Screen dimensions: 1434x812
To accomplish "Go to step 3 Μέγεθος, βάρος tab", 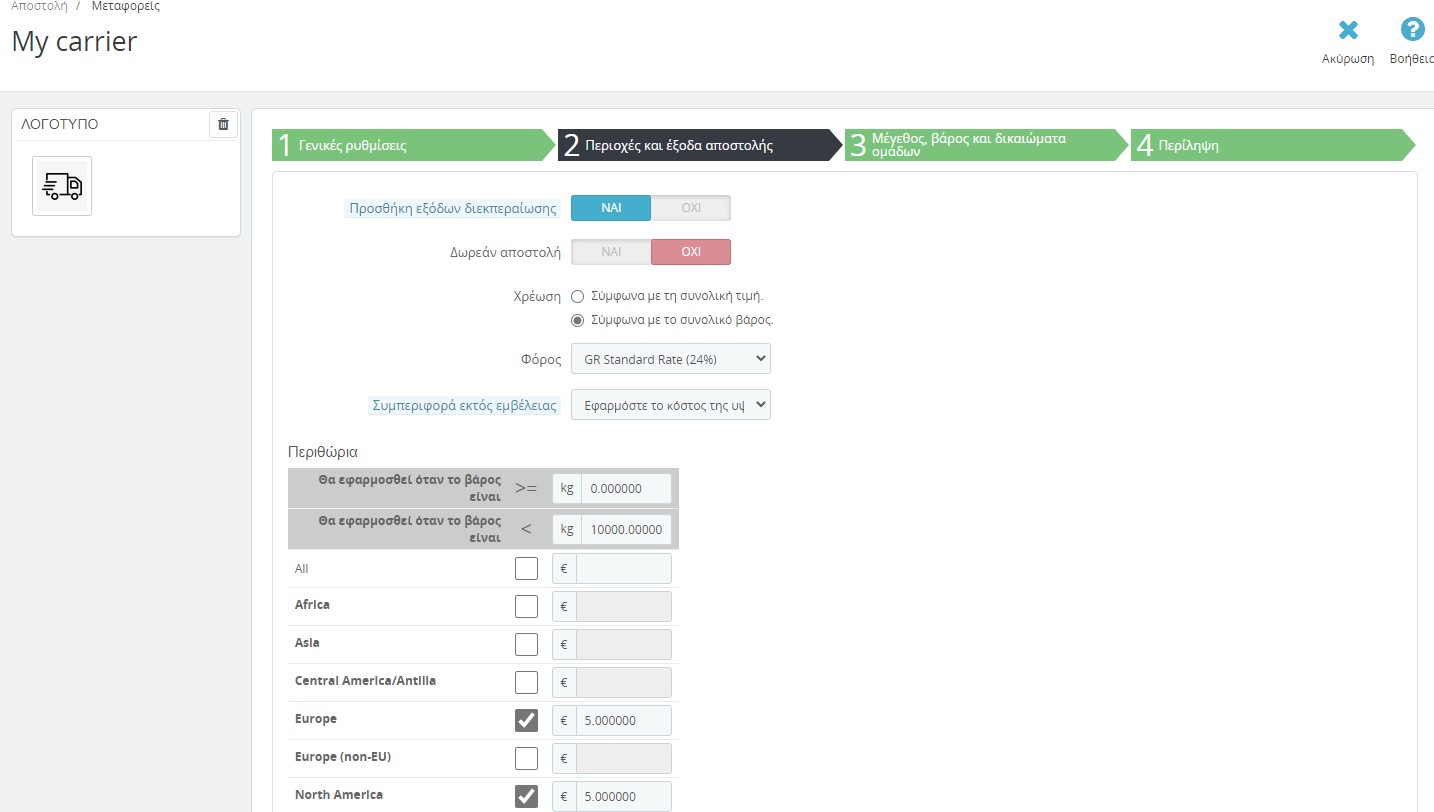I will 985,145.
